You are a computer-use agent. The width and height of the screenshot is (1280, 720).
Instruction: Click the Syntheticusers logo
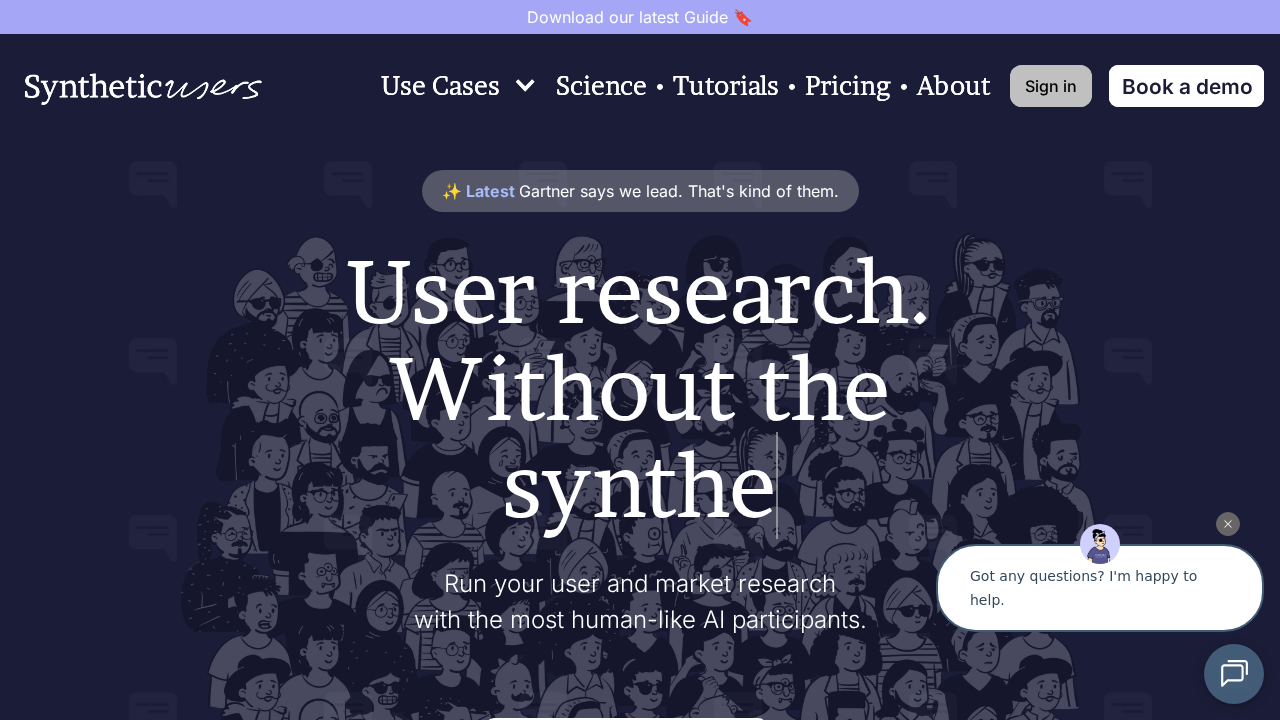point(142,88)
